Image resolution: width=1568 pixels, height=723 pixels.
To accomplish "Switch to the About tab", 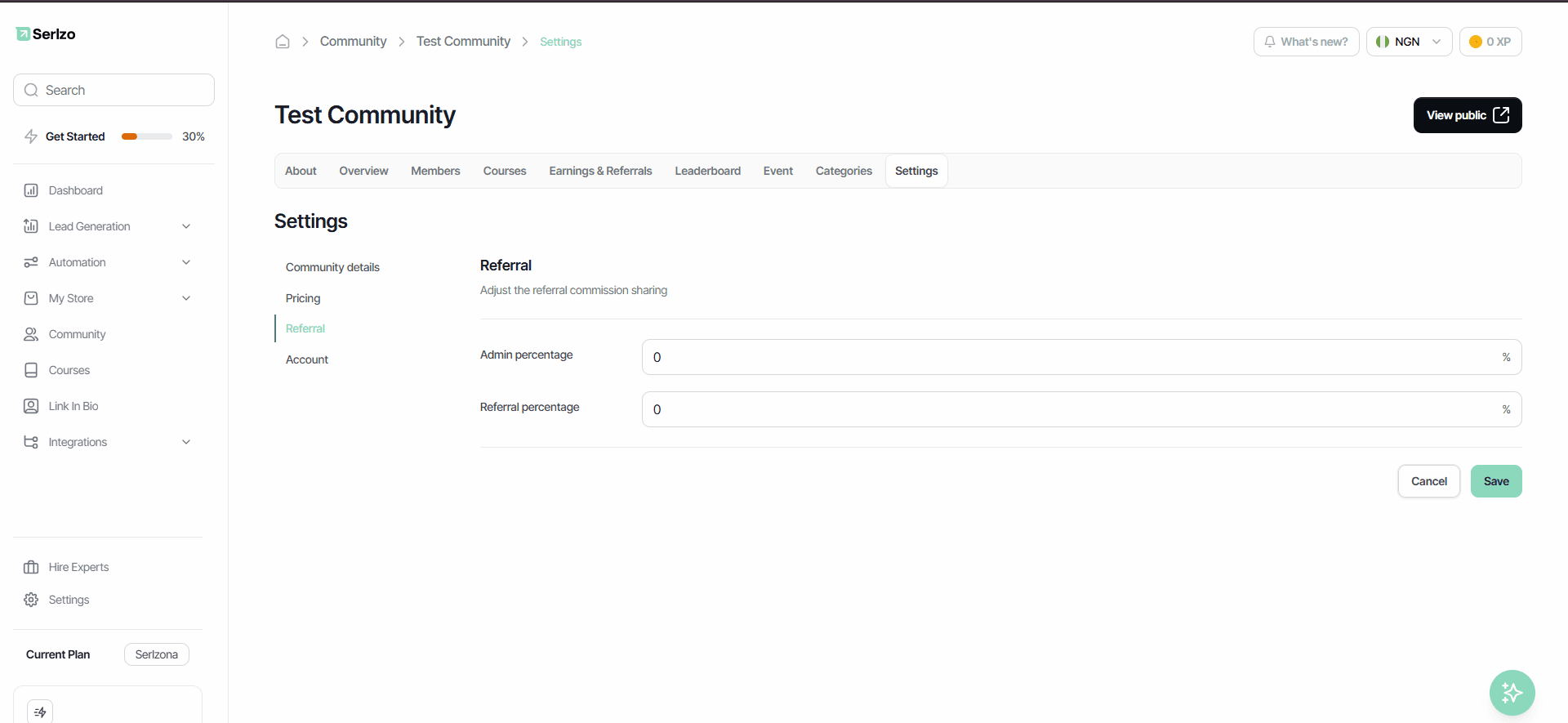I will (x=301, y=171).
